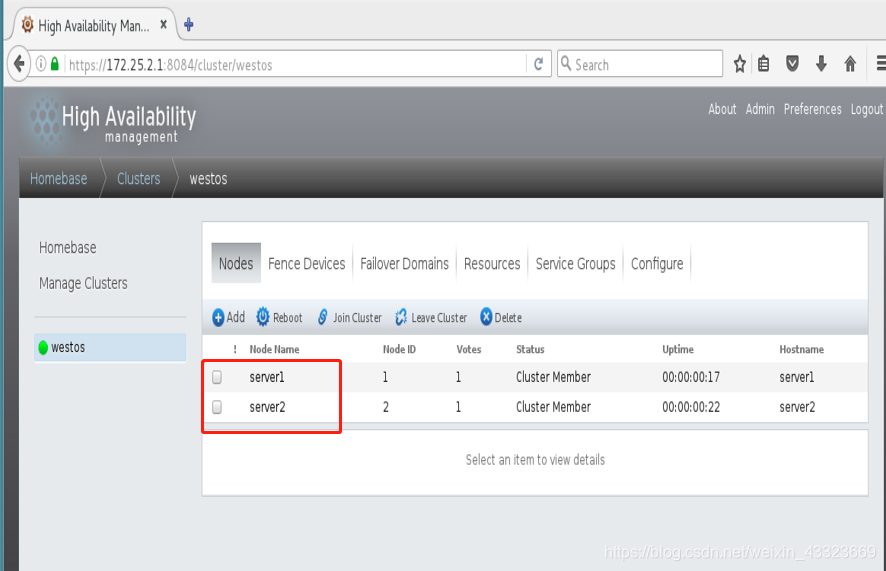This screenshot has height=571, width=886.
Task: Sort by the Status column header
Action: 530,349
